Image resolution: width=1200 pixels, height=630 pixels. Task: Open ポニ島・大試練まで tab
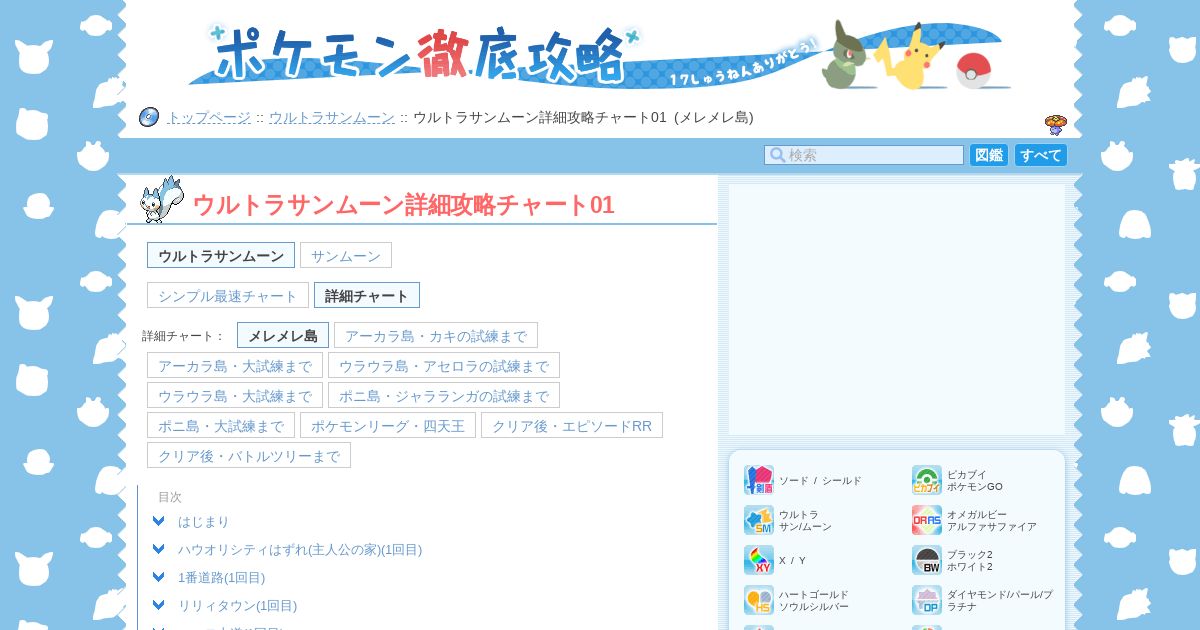[221, 425]
